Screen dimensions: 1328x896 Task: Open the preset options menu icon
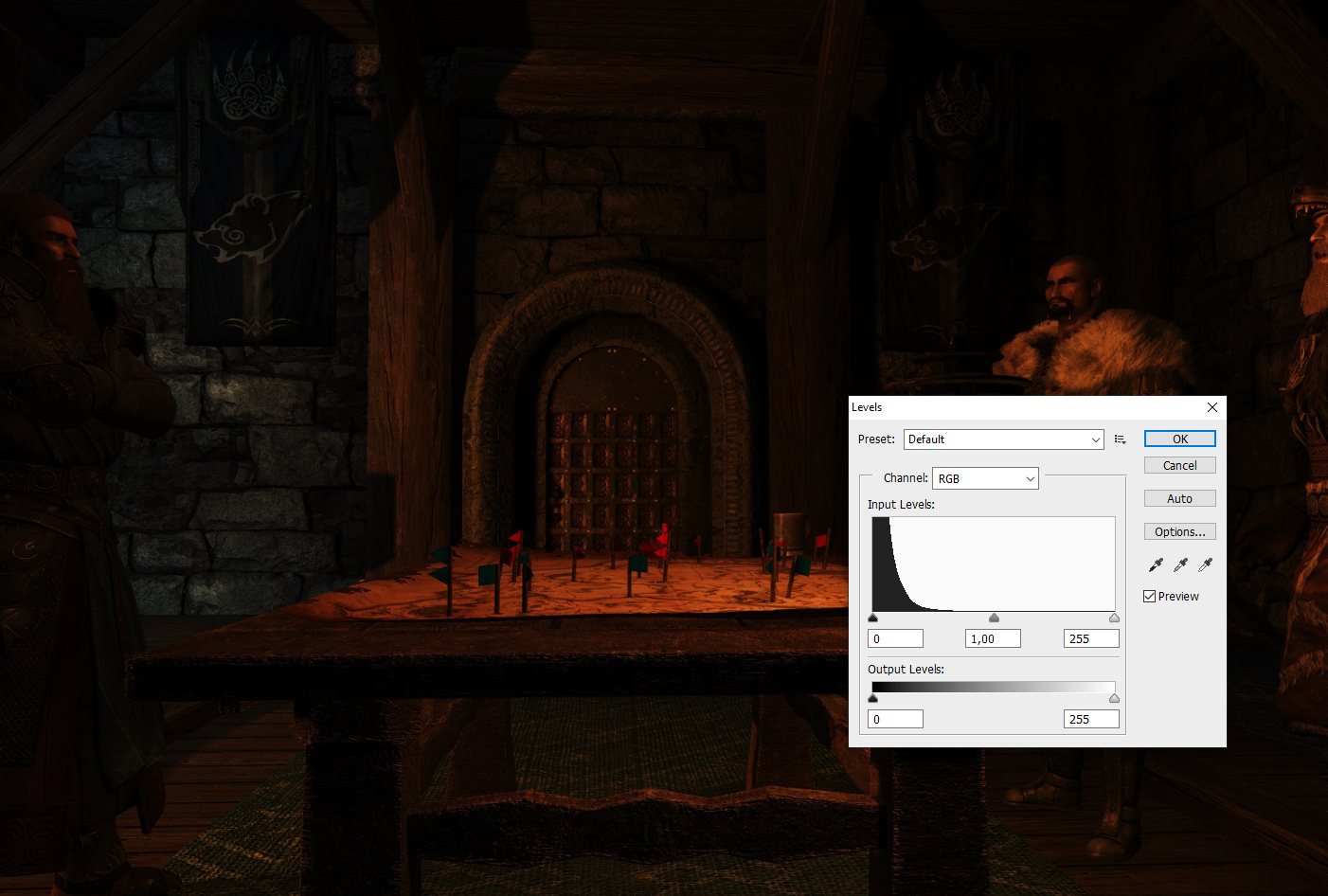[1121, 439]
